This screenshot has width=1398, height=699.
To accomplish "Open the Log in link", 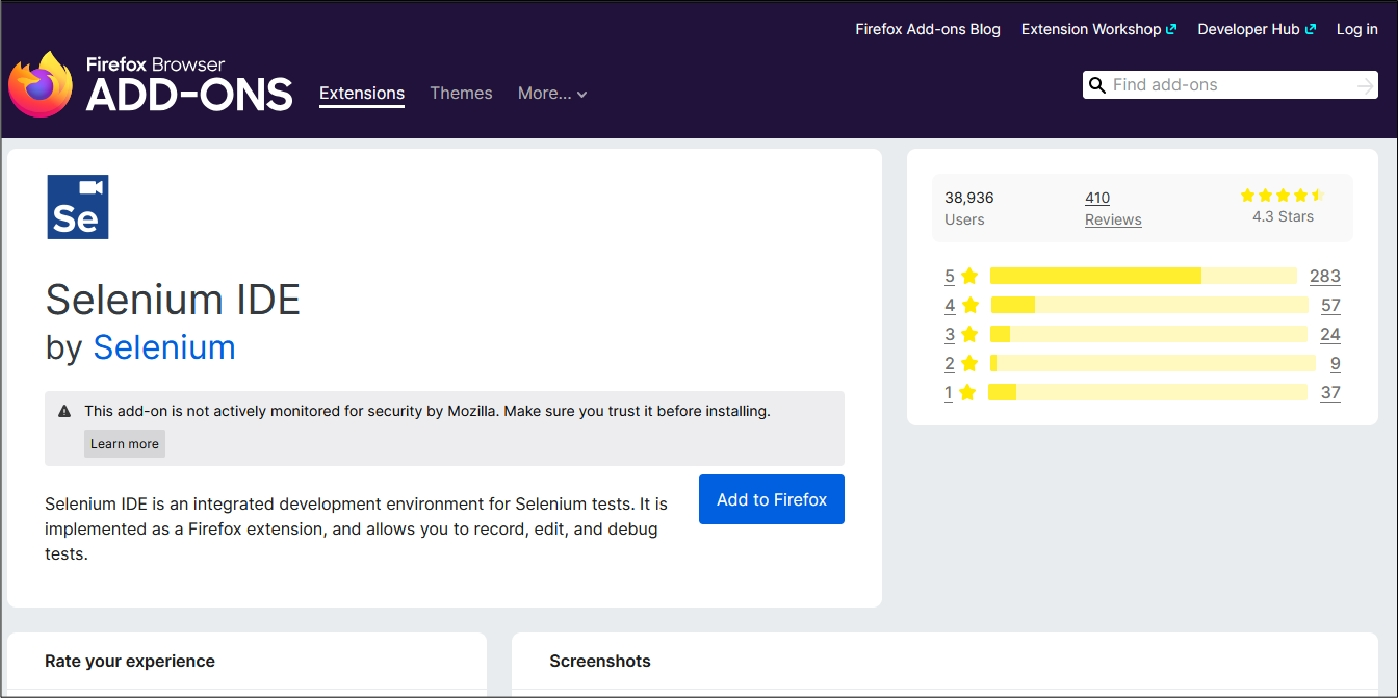I will tap(1357, 29).
